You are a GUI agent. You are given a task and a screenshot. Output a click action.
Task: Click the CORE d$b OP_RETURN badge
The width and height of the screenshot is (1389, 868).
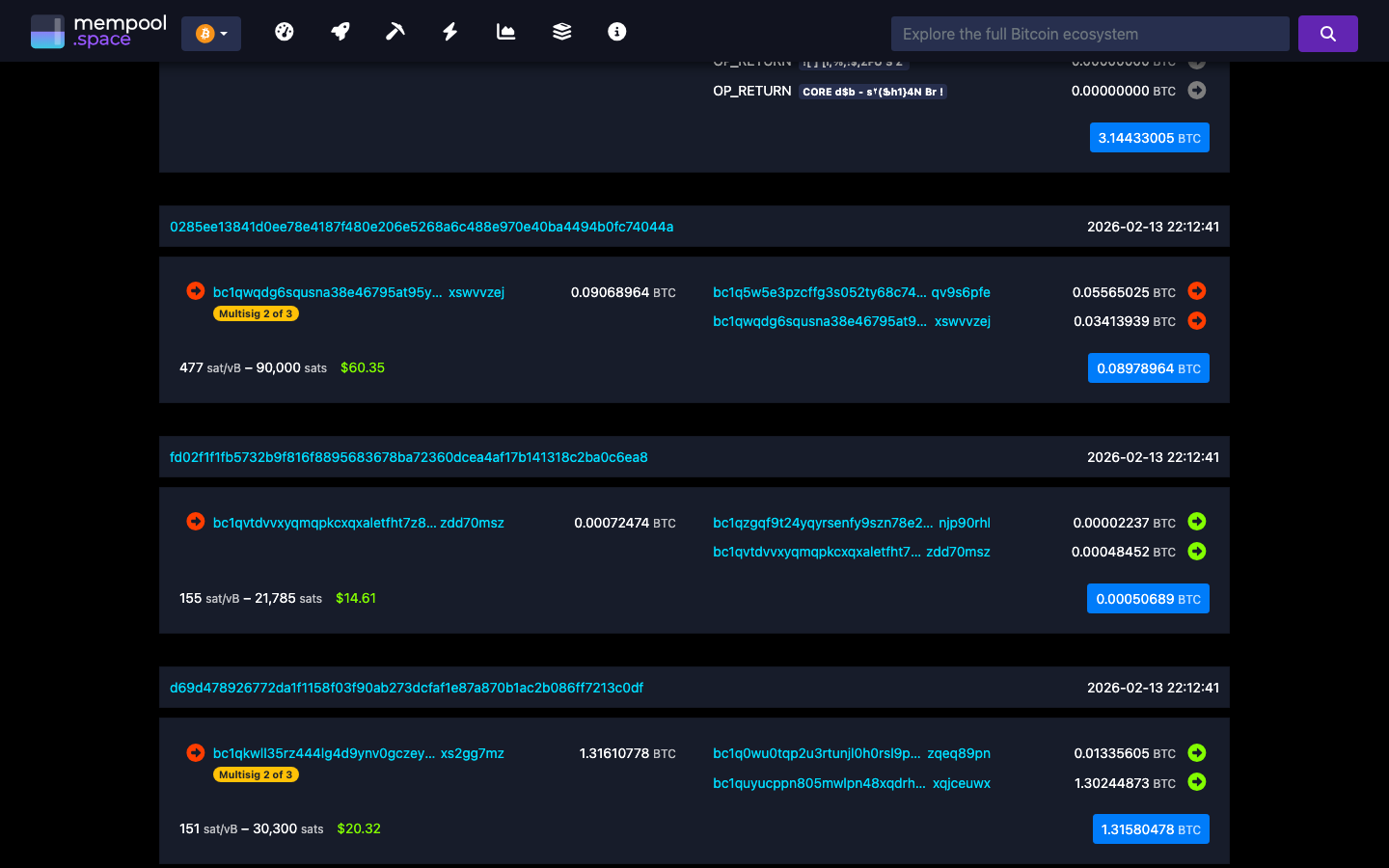[871, 91]
